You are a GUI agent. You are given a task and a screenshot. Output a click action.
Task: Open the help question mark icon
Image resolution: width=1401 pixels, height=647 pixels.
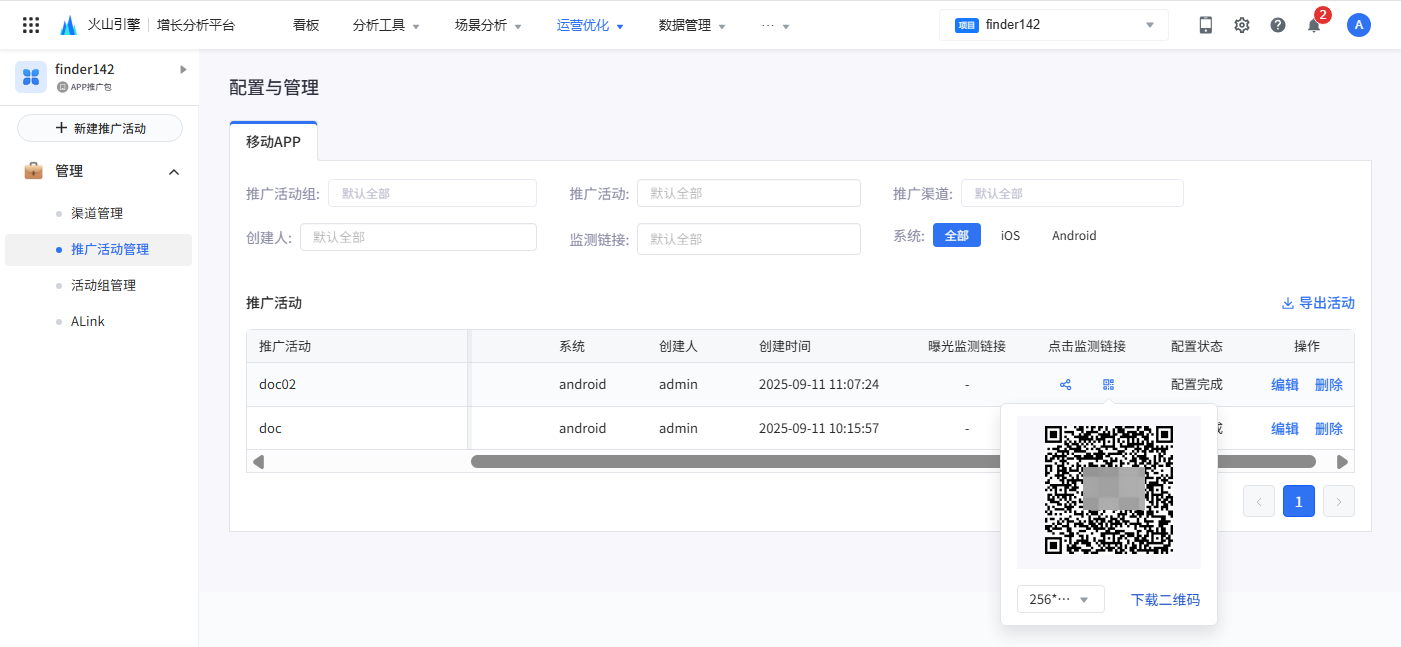pos(1278,25)
